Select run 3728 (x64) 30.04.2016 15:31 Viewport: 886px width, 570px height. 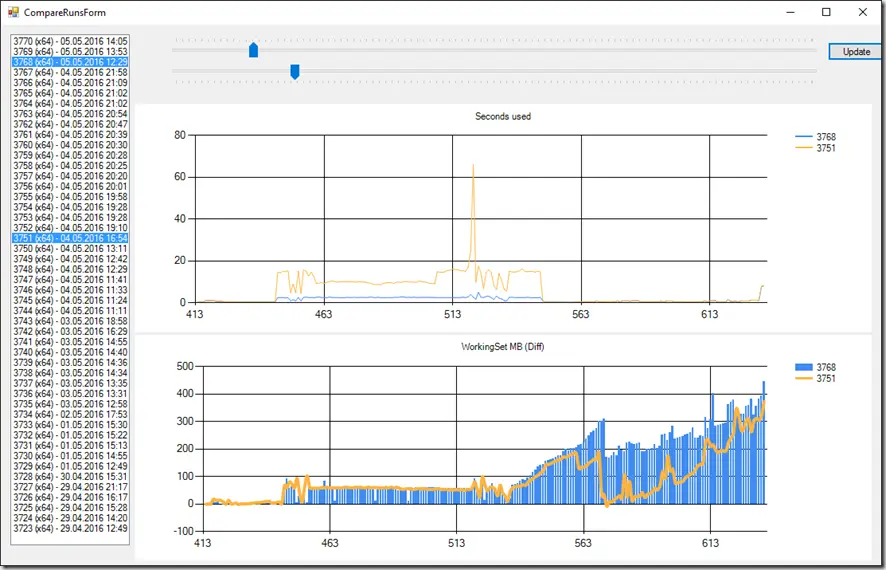coord(70,476)
